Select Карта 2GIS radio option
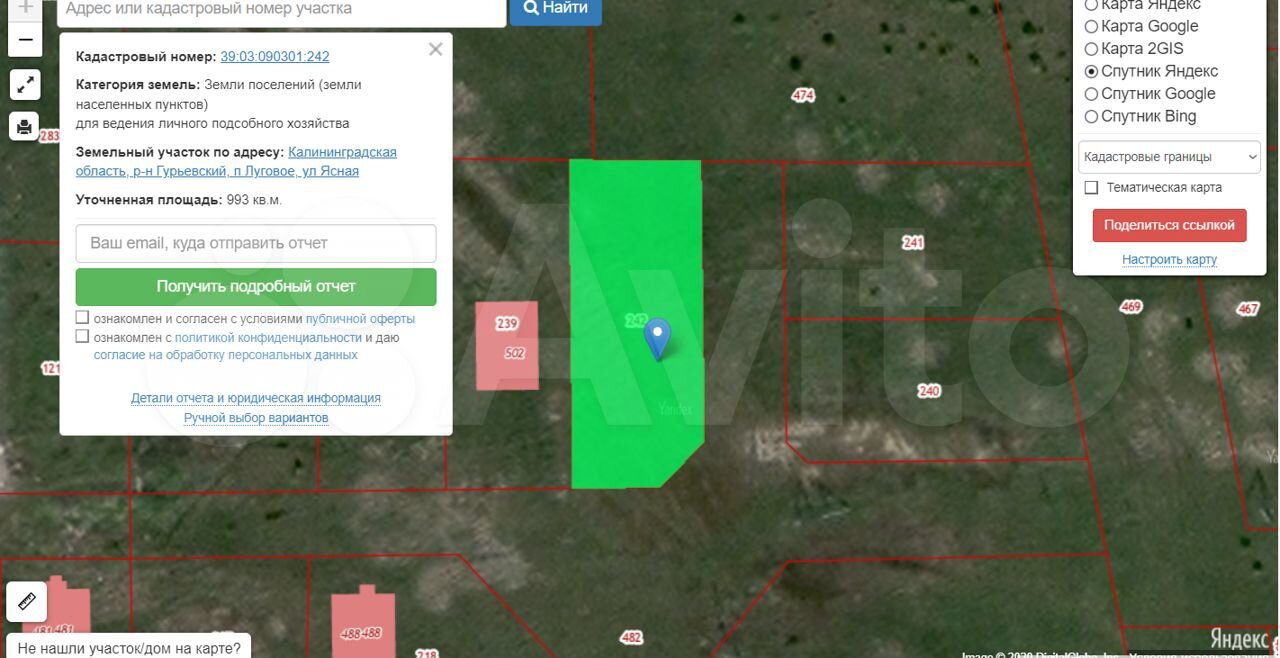This screenshot has height=658, width=1280. point(1091,49)
